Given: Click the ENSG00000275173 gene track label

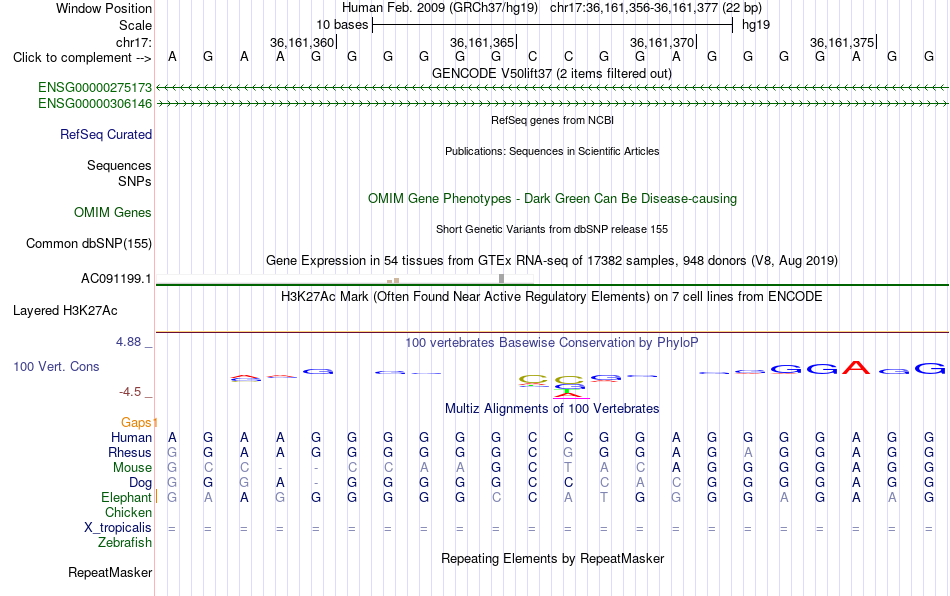Looking at the screenshot, I should point(95,88).
